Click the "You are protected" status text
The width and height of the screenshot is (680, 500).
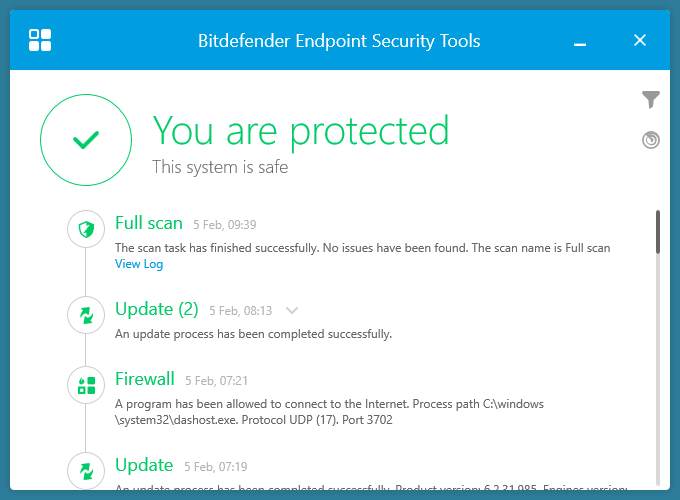point(300,131)
